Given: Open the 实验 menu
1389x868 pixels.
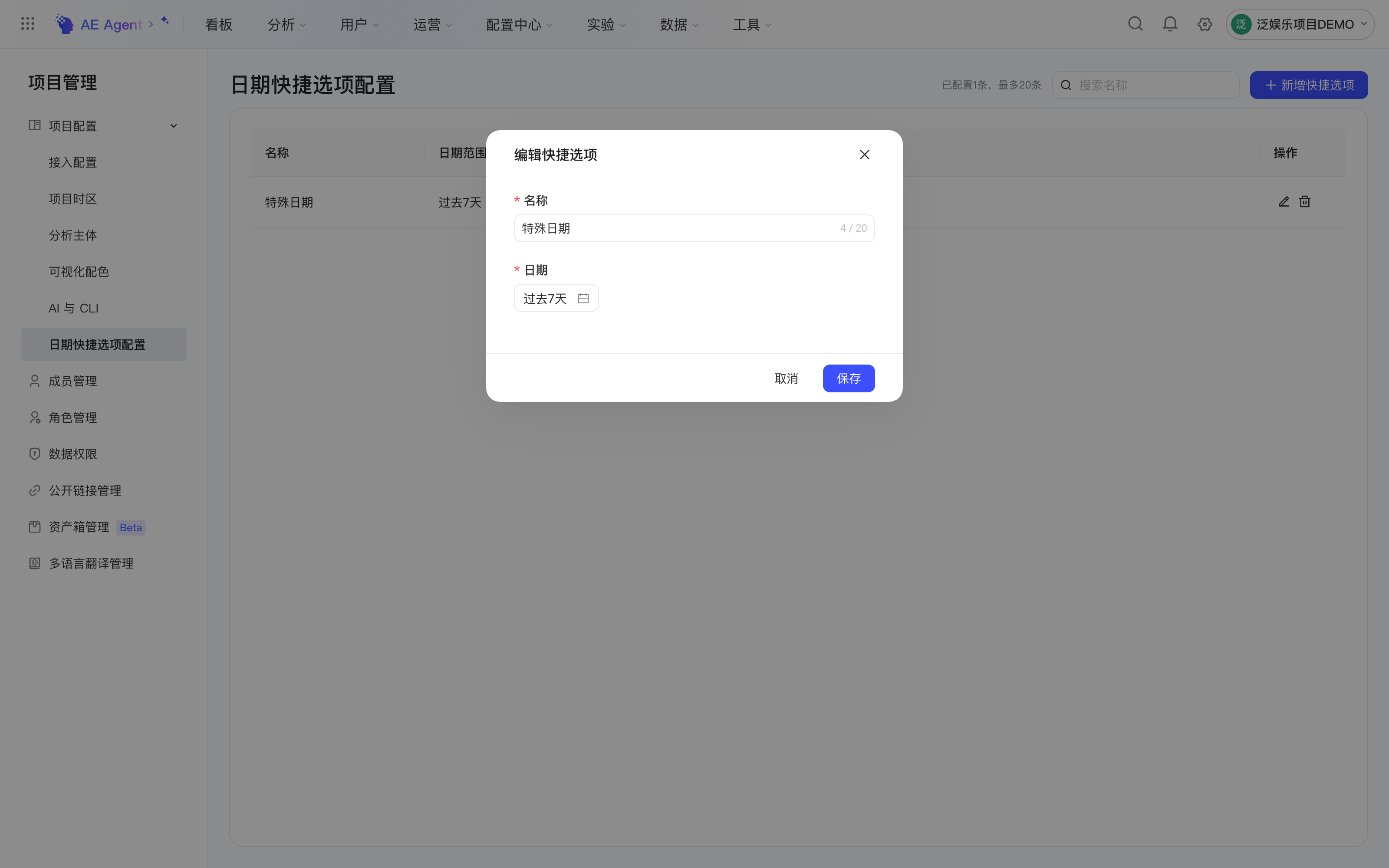Looking at the screenshot, I should click(x=606, y=25).
